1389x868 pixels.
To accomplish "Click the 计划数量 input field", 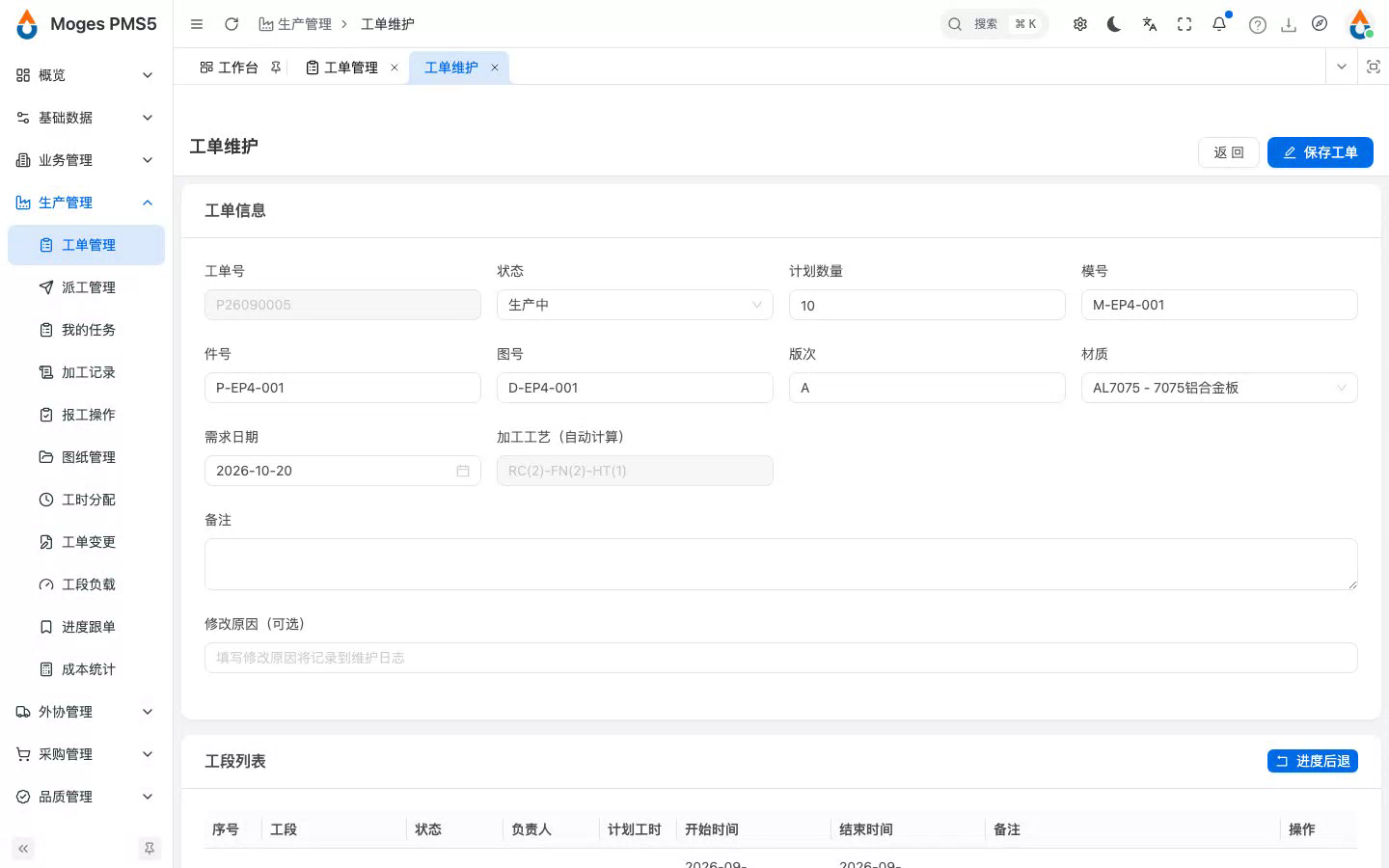I will click(x=927, y=305).
